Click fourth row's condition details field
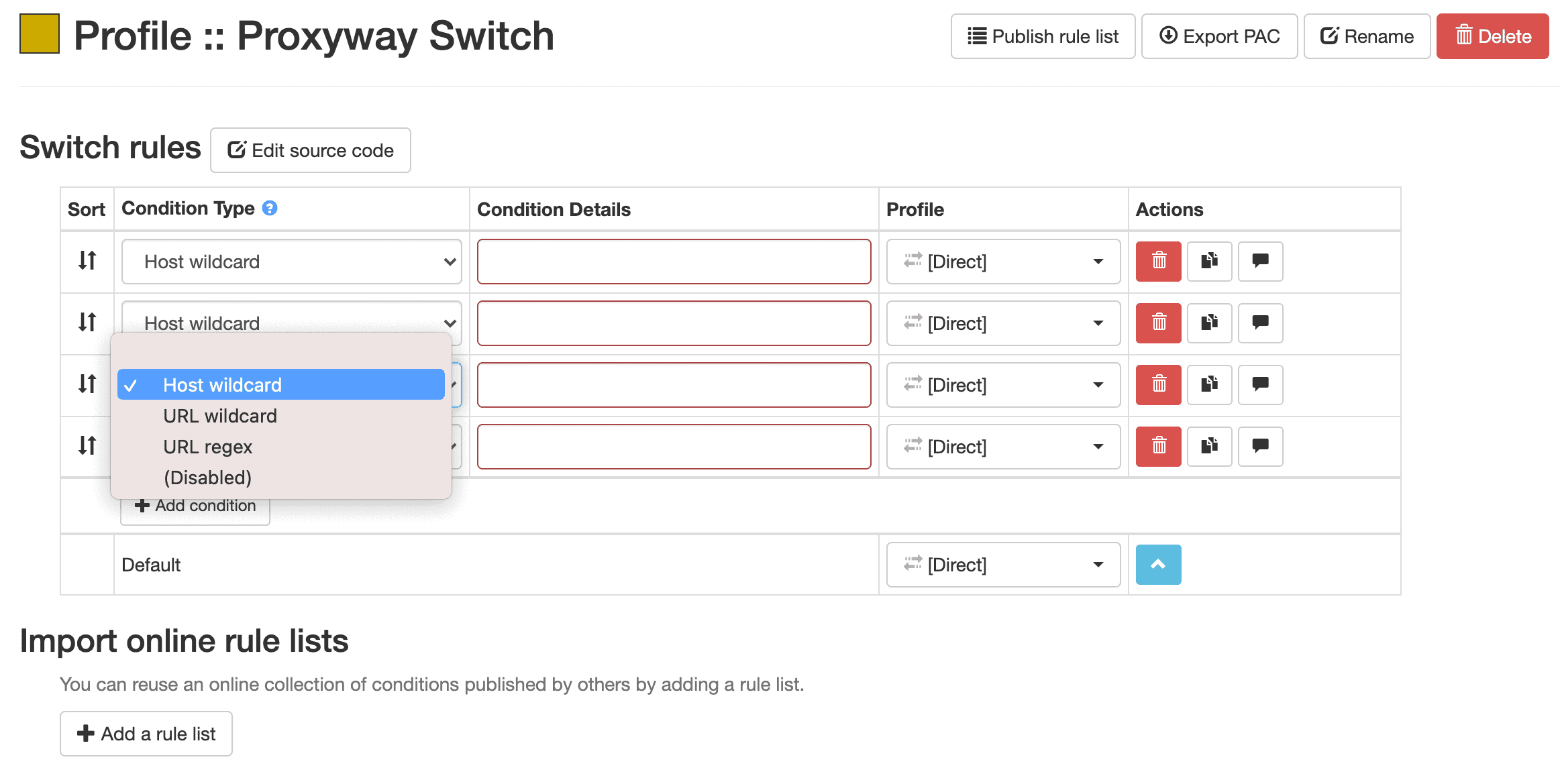 (x=674, y=447)
